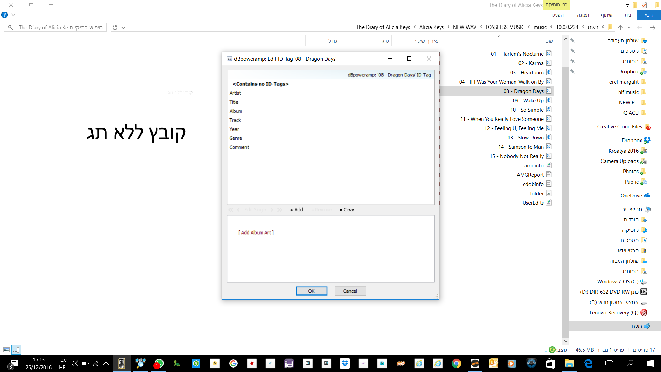Click file icon beside 02 - Karma

click(548, 63)
